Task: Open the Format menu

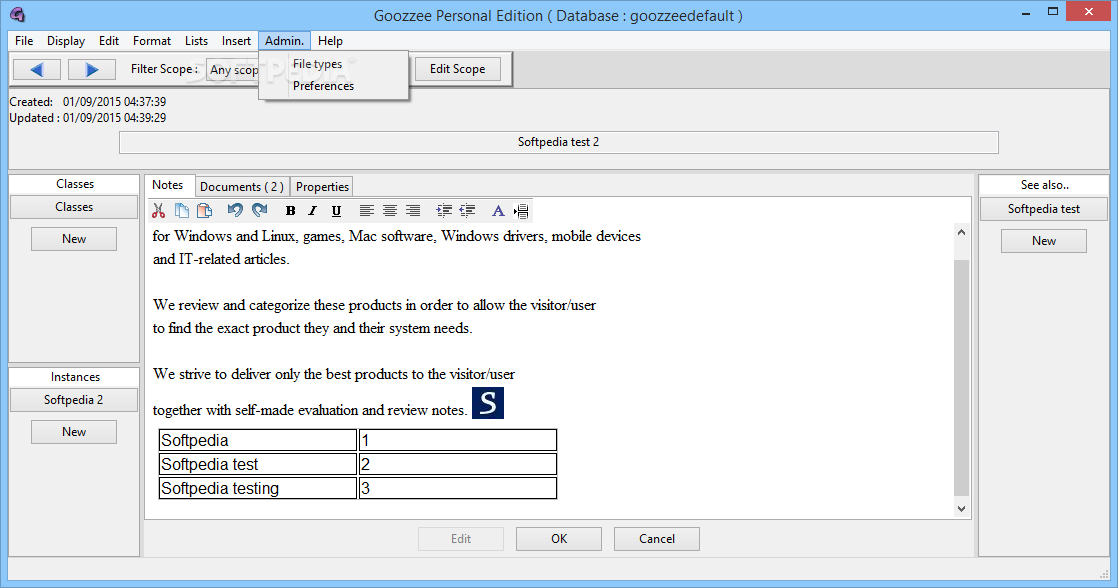Action: [x=152, y=41]
